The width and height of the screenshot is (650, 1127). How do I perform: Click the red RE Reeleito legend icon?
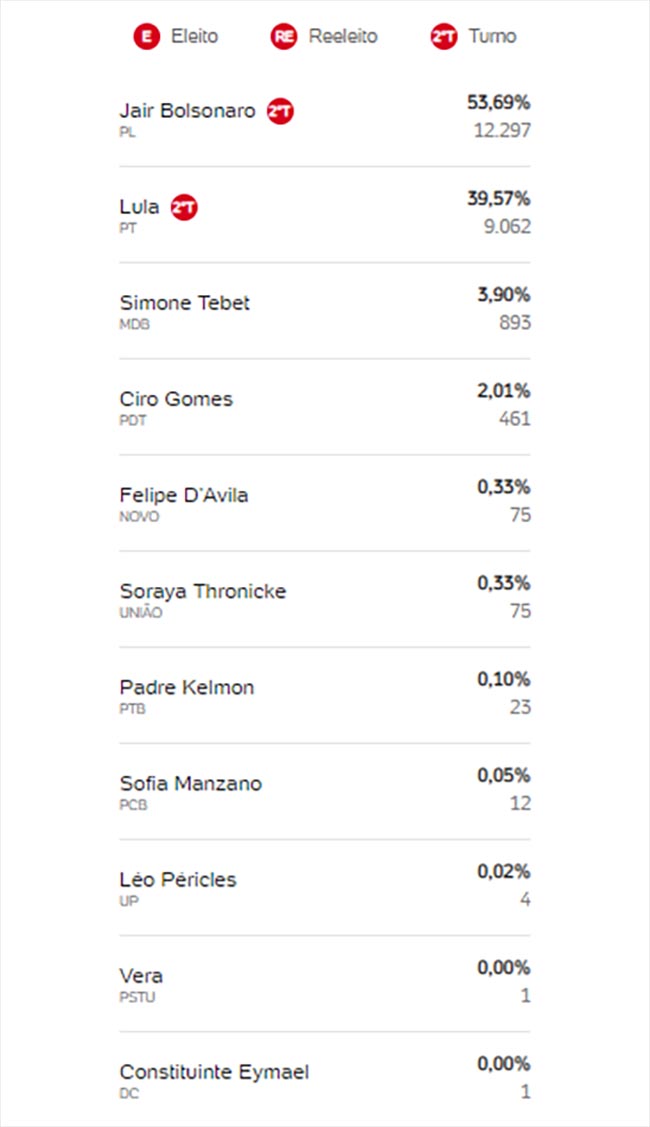click(284, 37)
